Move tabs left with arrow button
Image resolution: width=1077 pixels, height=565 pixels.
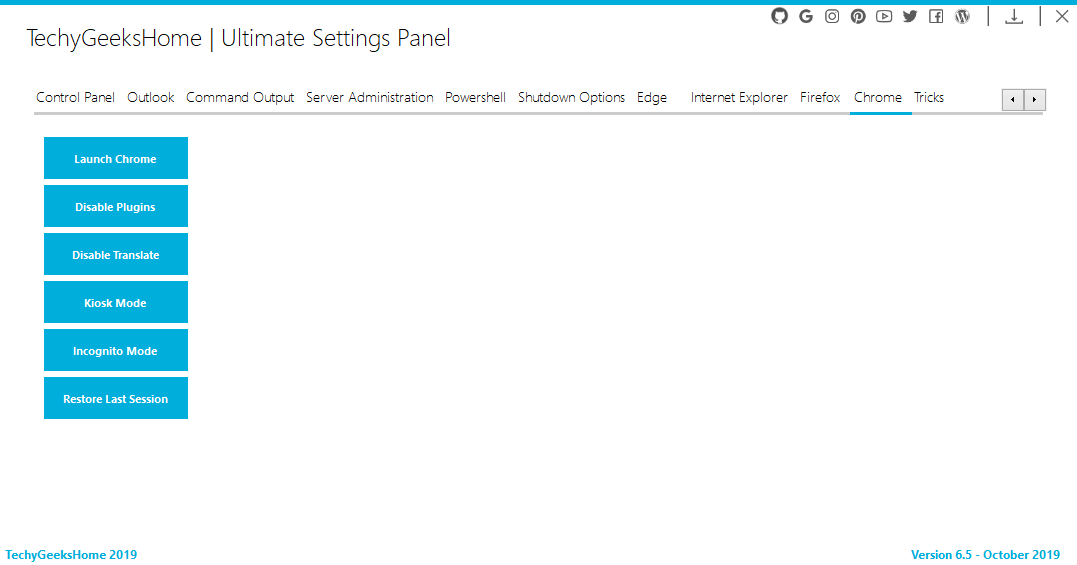coord(1013,100)
